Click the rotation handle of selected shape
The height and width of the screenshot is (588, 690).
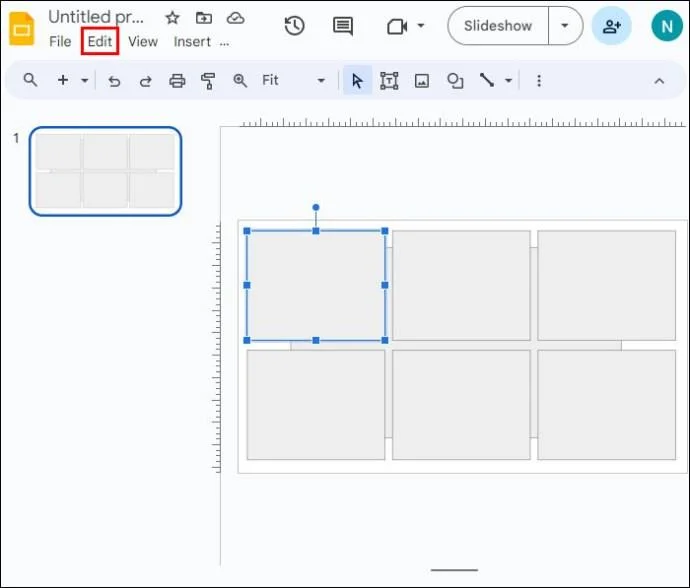click(x=316, y=207)
